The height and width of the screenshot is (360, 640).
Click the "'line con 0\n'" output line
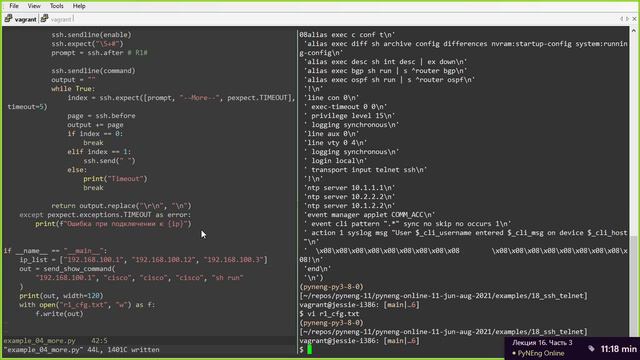331,98
